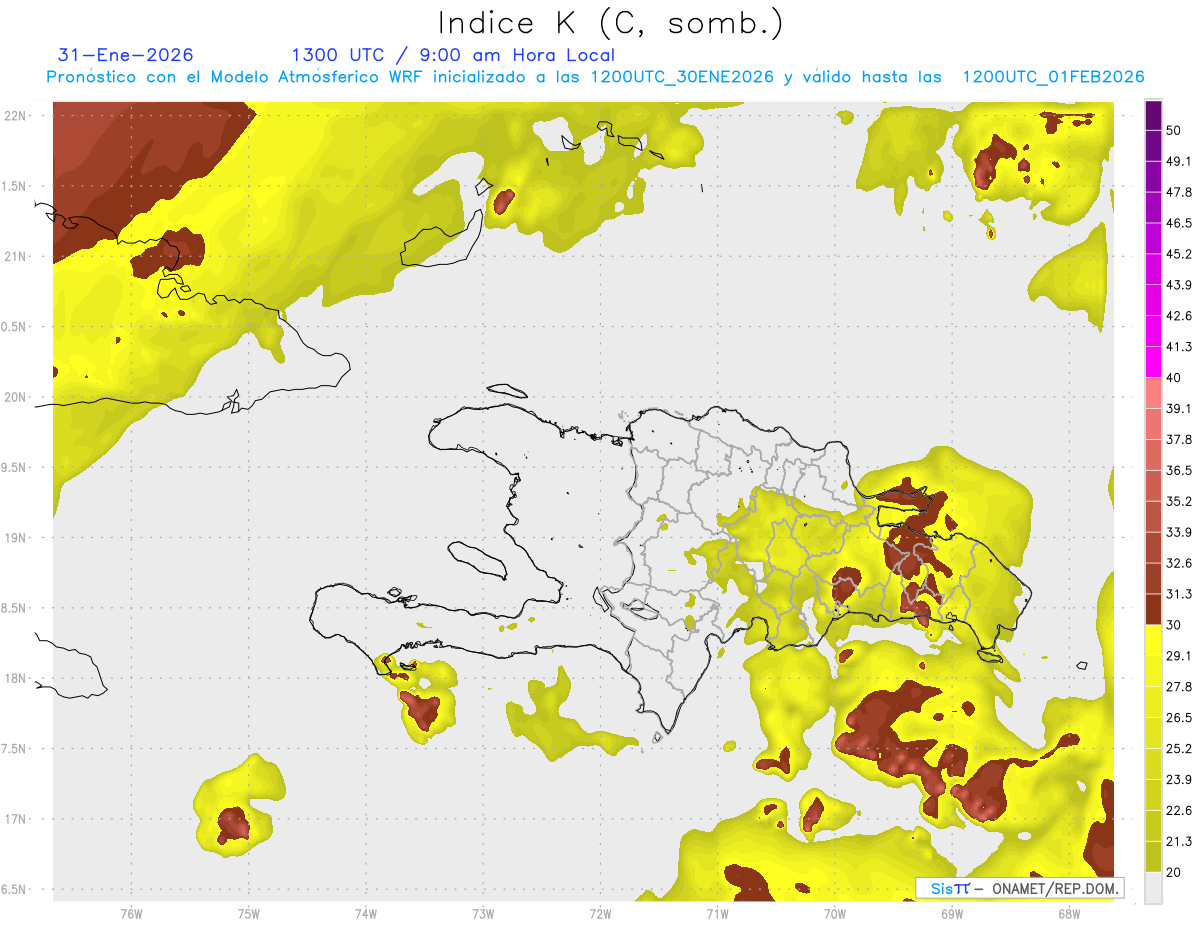Viewport: 1200px width, 927px height.
Task: Click the "37.8" colorbar value
Action: coord(1179,439)
